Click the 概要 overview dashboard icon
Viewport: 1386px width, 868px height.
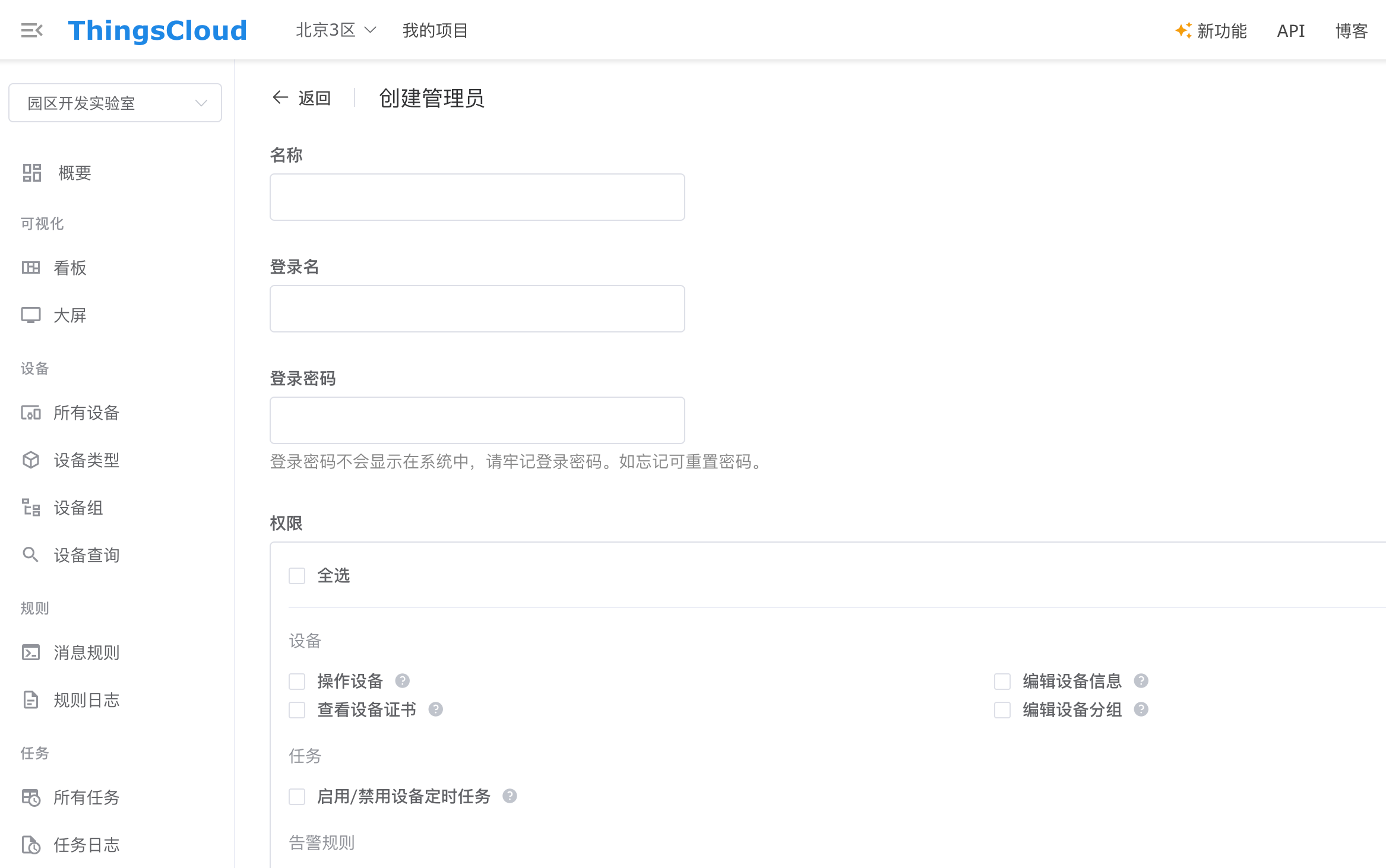click(31, 173)
